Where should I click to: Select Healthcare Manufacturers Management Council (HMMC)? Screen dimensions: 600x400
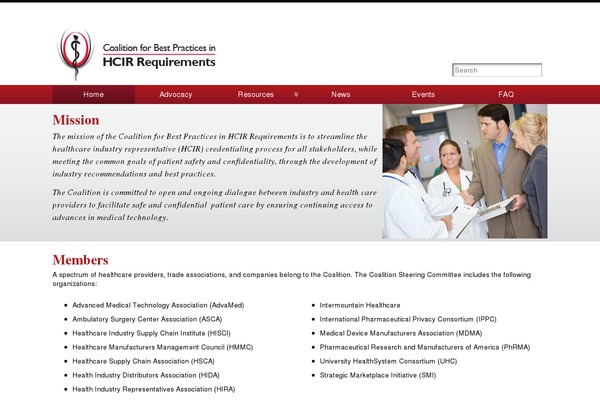(163, 347)
